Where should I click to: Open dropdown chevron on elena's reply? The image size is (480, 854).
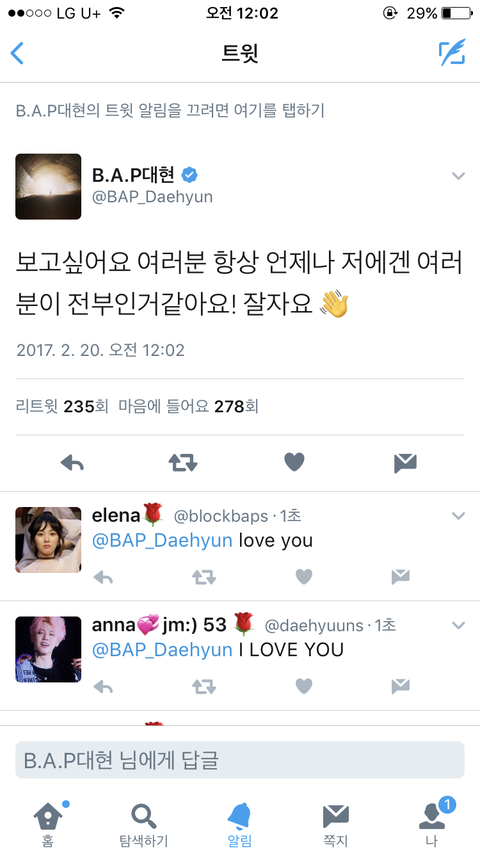459,516
